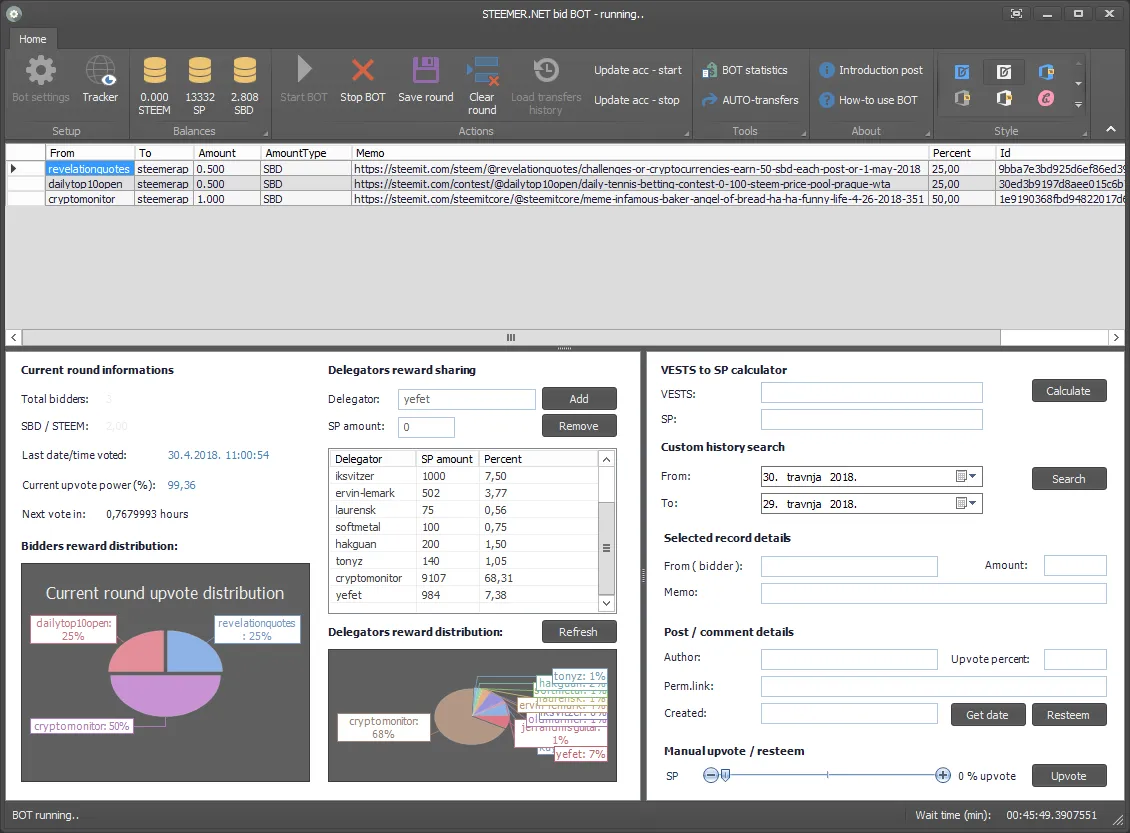Open the Actions group launcher

coord(687,133)
